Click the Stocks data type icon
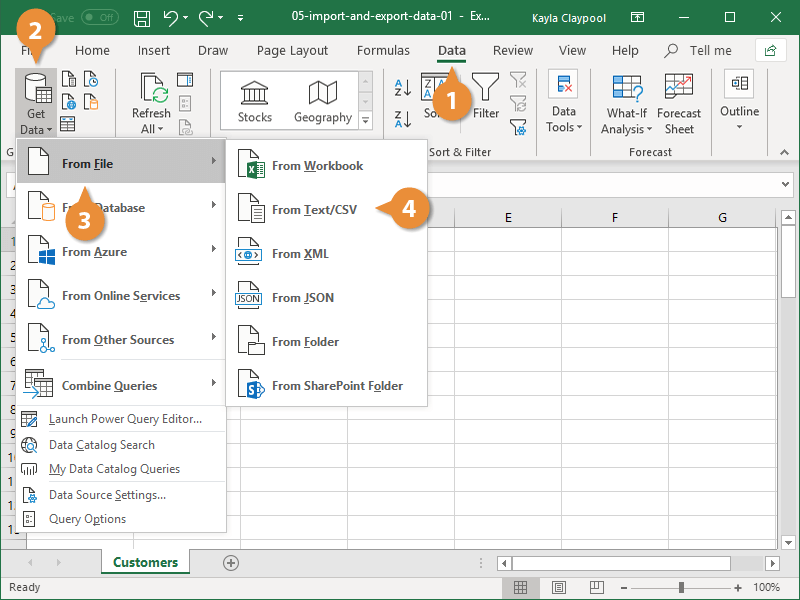 point(254,94)
